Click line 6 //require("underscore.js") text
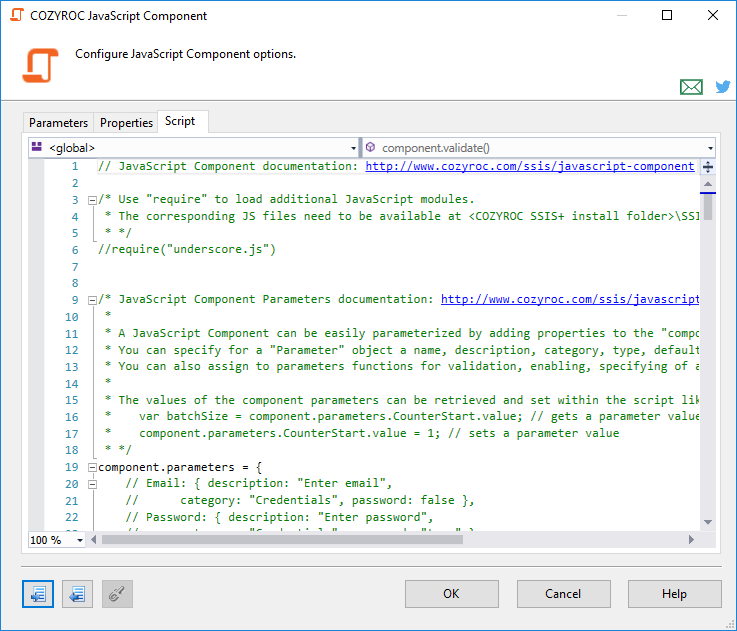Image resolution: width=737 pixels, height=631 pixels. point(187,249)
